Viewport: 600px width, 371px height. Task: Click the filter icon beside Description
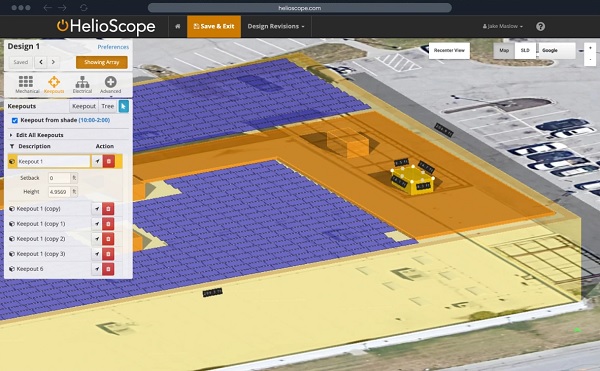[x=12, y=146]
